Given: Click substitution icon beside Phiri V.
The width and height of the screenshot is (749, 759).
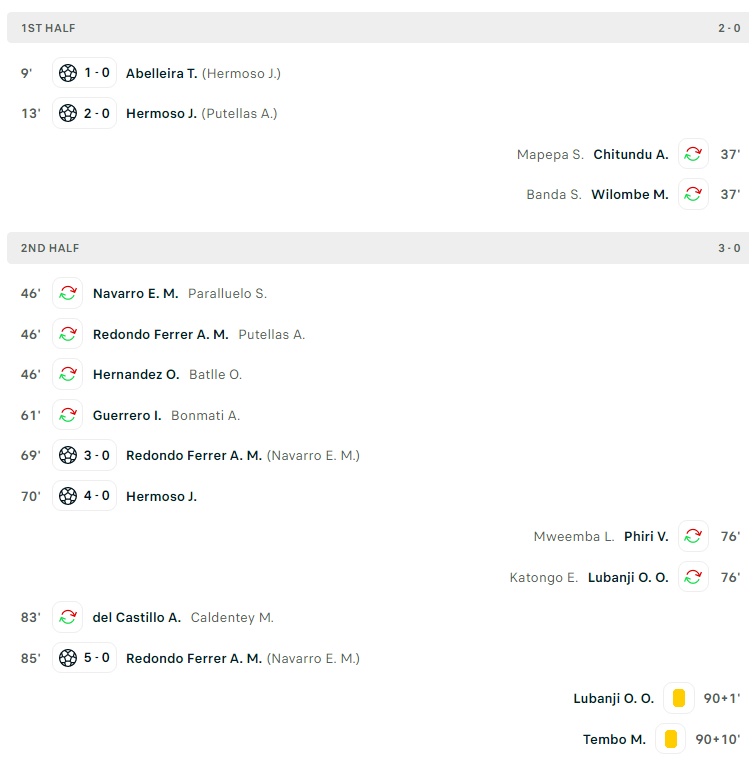Looking at the screenshot, I should click(693, 536).
